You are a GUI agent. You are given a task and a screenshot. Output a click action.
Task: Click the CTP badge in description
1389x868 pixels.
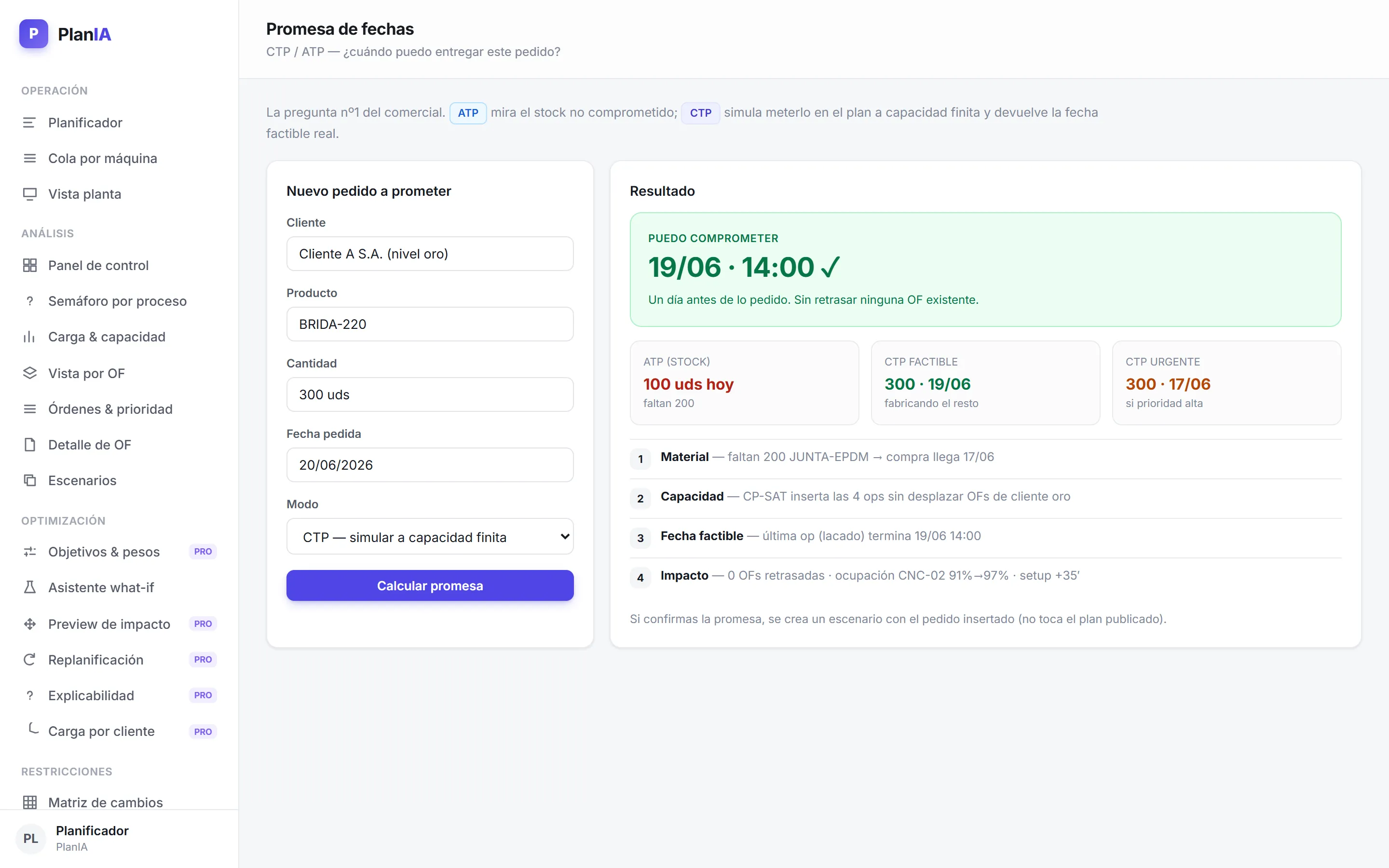(700, 113)
